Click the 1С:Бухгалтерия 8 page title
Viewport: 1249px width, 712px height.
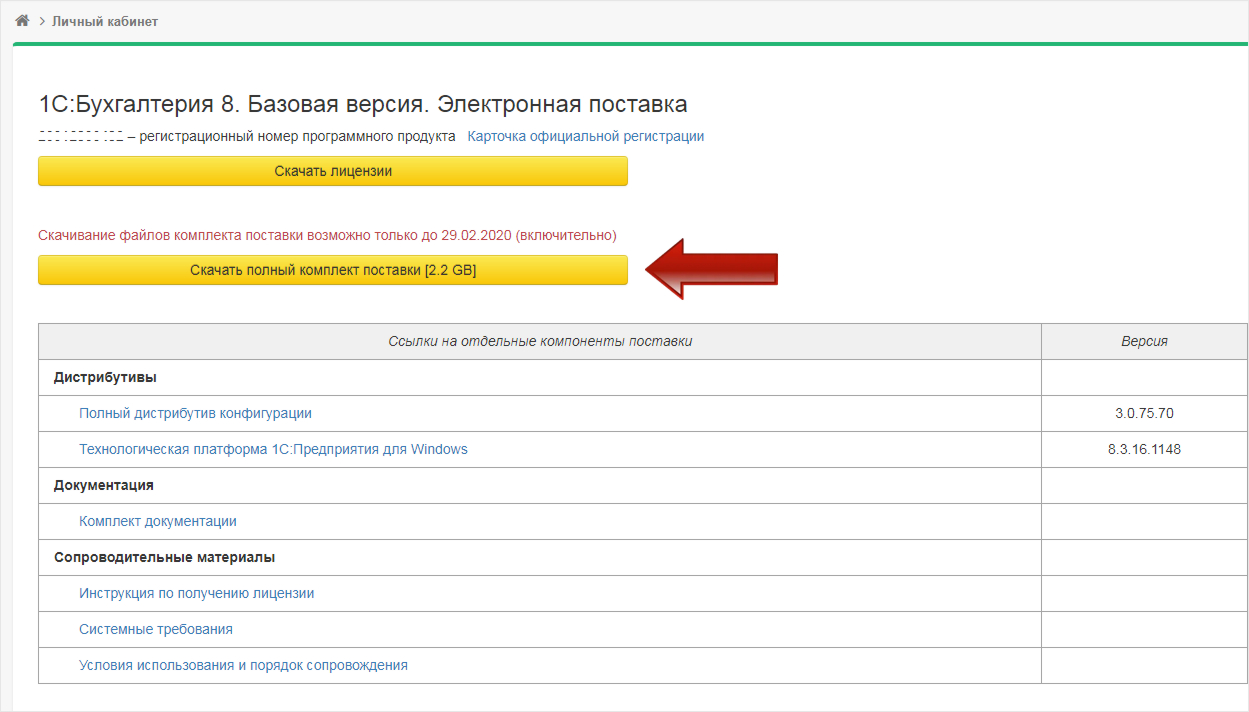point(363,104)
